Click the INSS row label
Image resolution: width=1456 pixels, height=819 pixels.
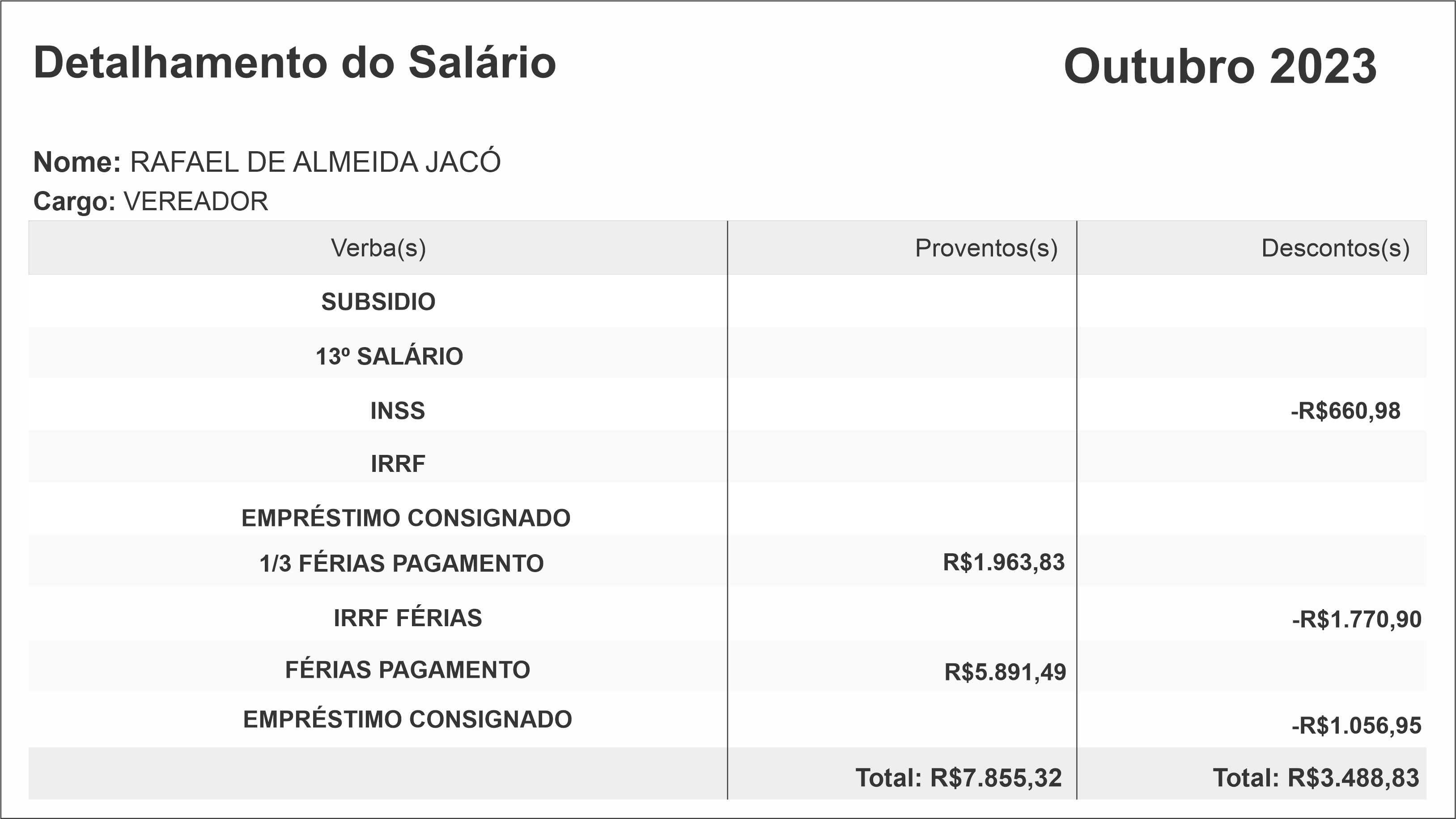coord(397,411)
